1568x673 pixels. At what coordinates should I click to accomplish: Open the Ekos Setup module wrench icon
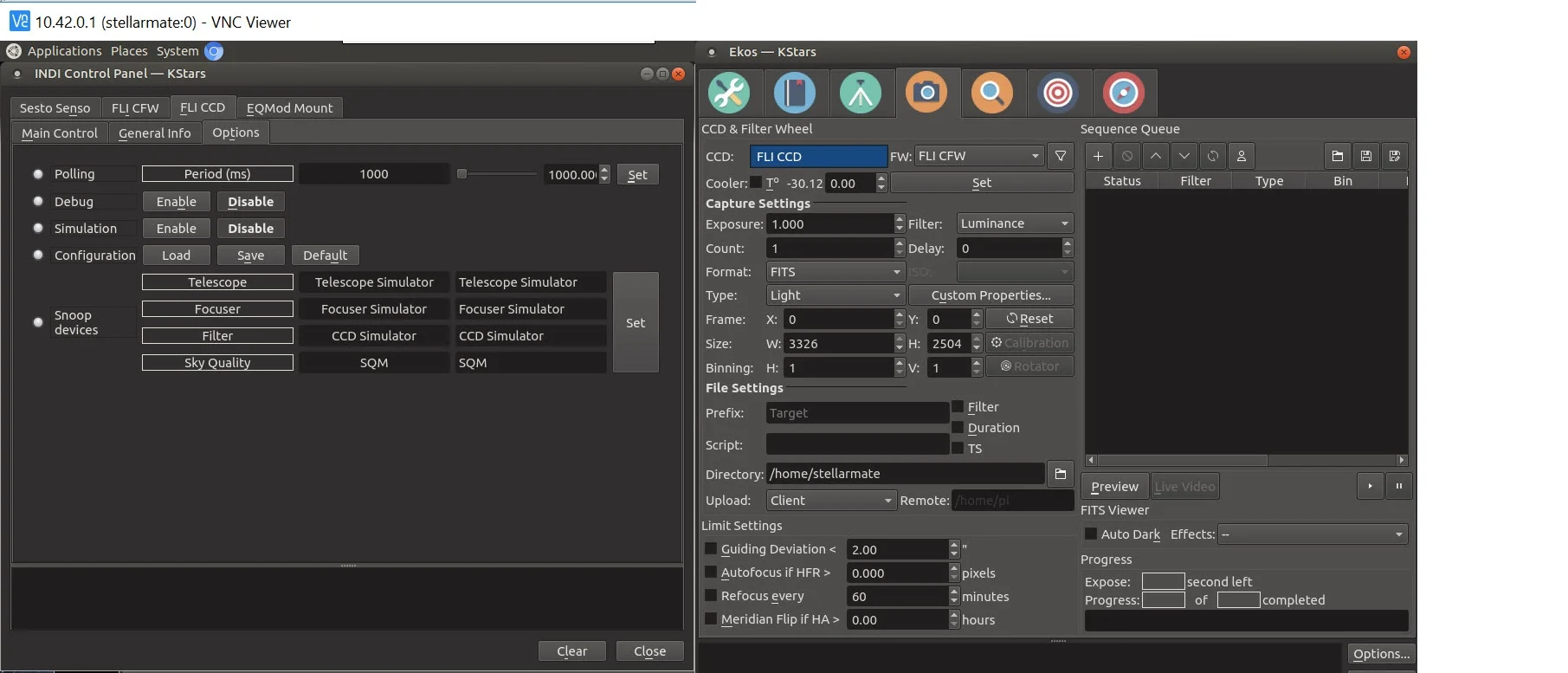[x=729, y=93]
